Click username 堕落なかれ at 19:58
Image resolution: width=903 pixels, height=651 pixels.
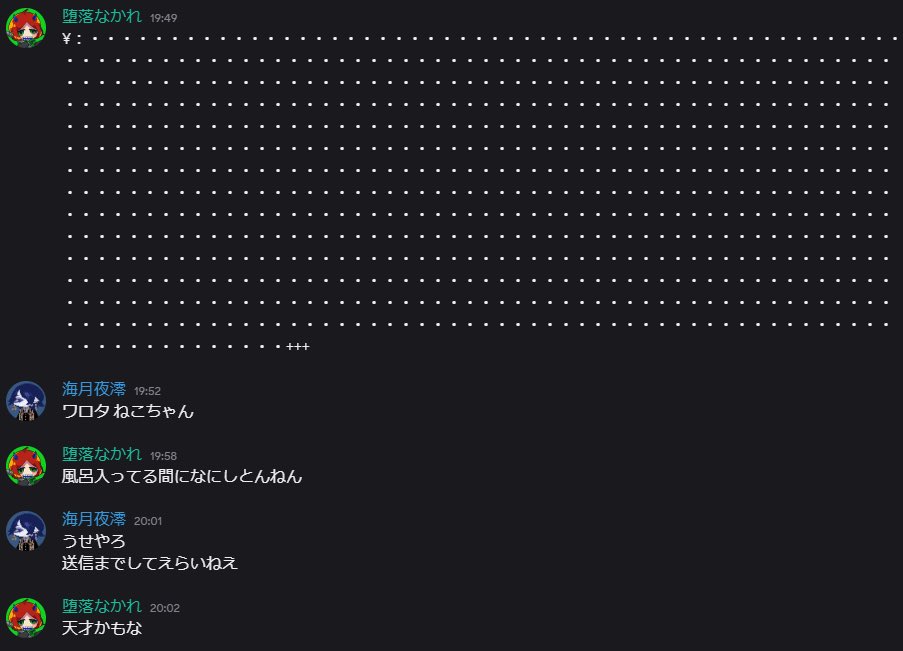point(102,455)
